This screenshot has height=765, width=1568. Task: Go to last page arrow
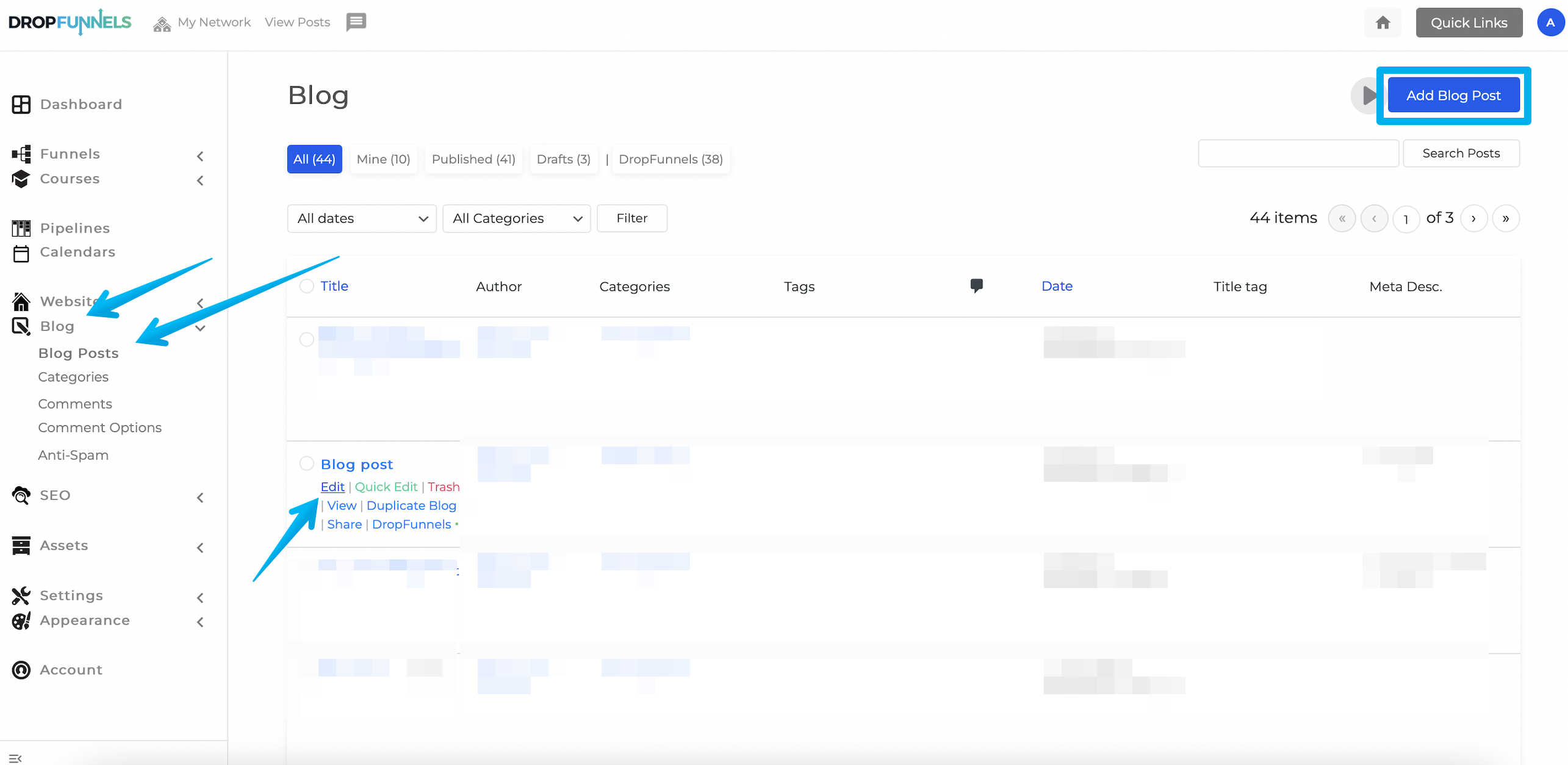(1506, 218)
